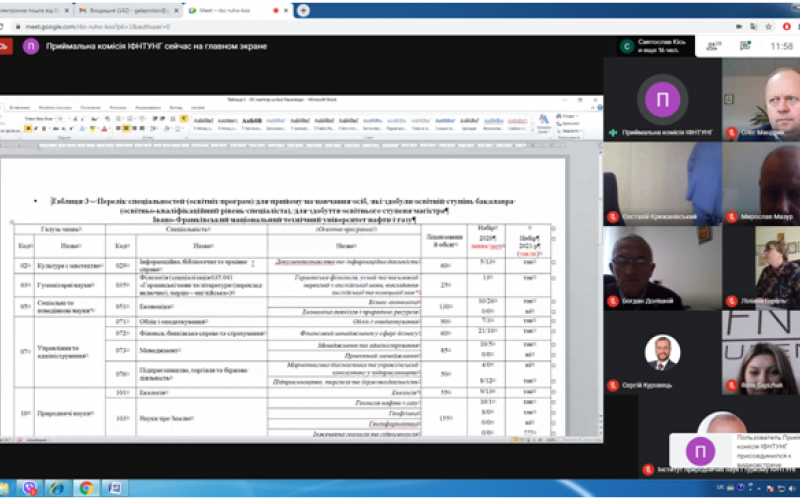Reload the page with the refresh icon

pyautogui.click(x=2, y=27)
